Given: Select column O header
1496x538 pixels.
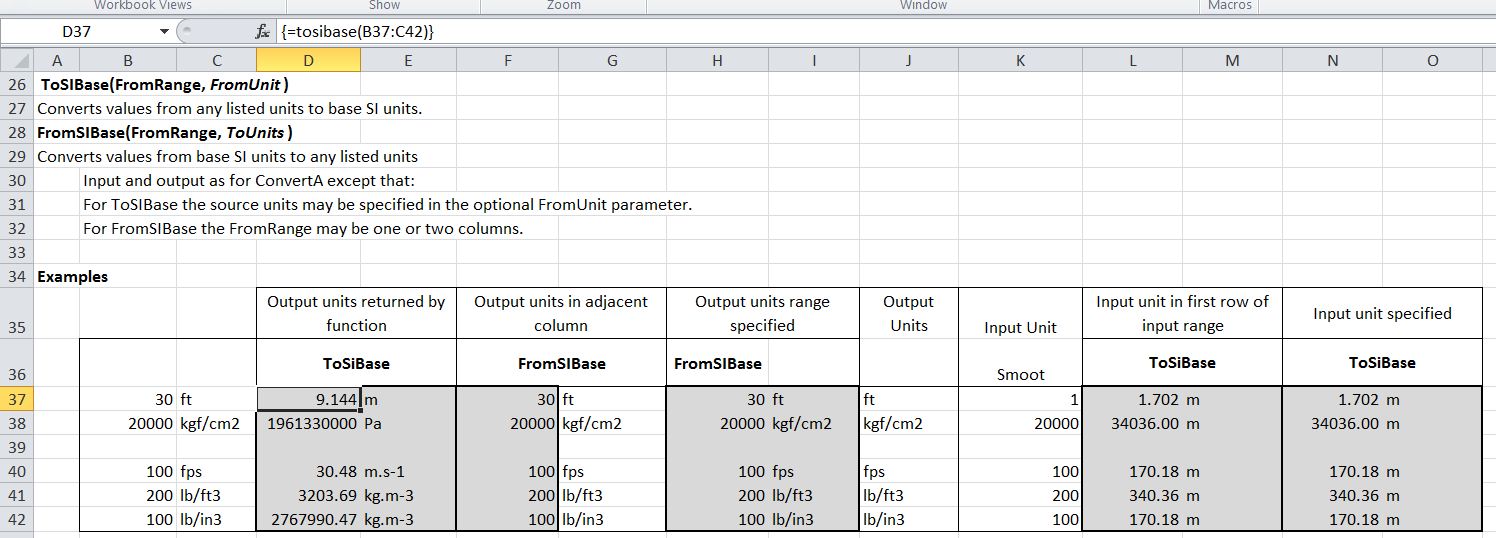Looking at the screenshot, I should pos(1431,61).
